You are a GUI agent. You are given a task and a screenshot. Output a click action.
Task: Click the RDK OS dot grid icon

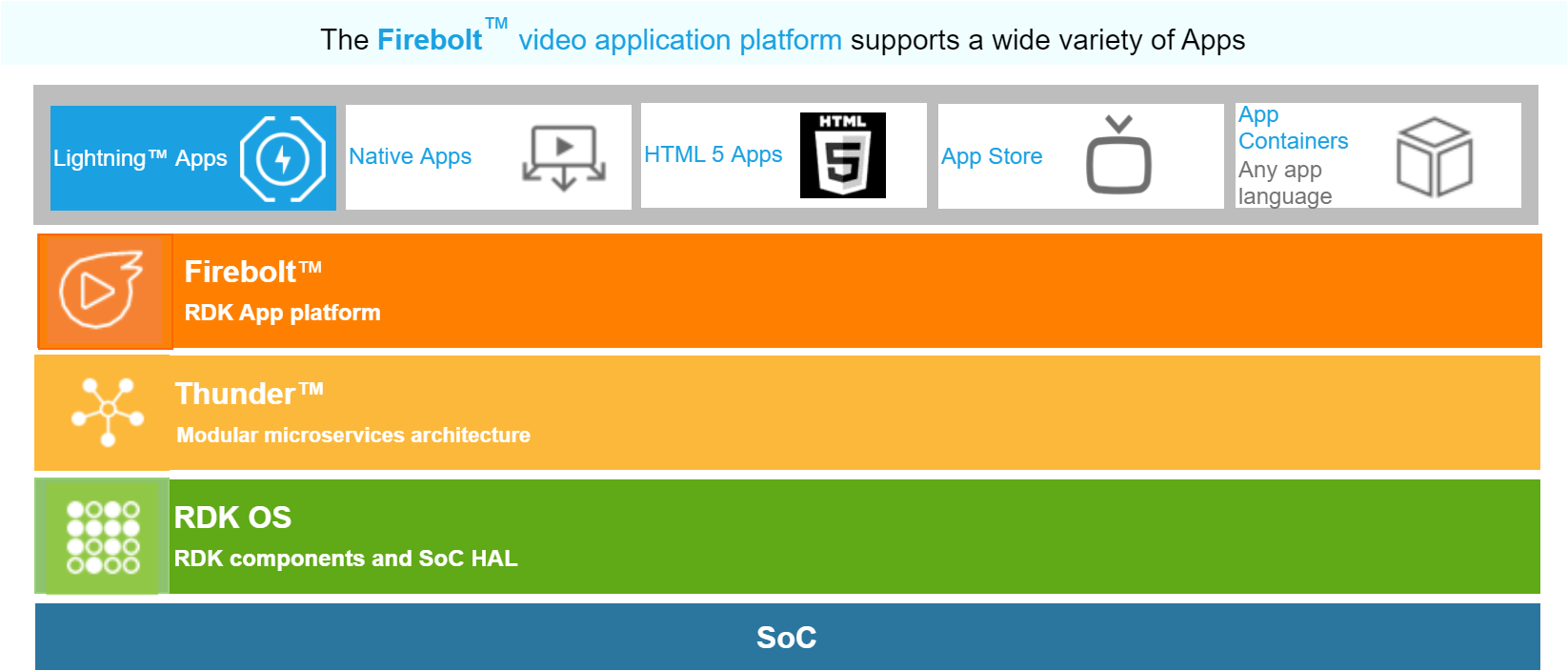click(103, 537)
